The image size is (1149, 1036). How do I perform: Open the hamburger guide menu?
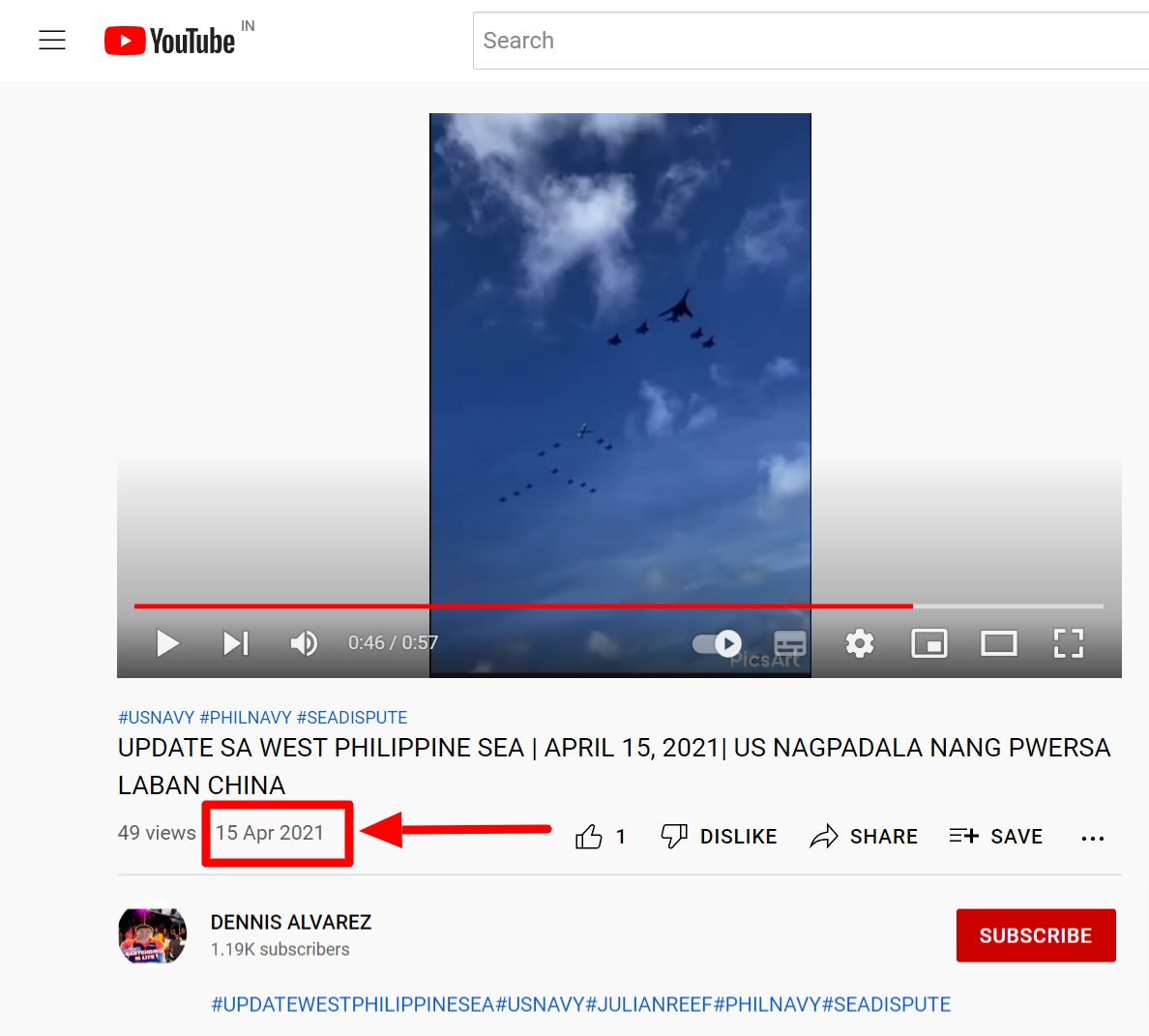[x=52, y=40]
